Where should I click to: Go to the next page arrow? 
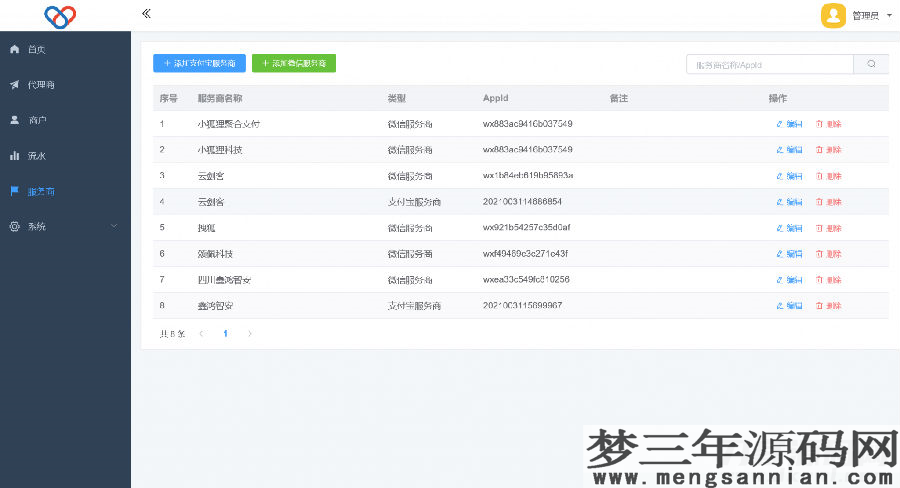[250, 334]
